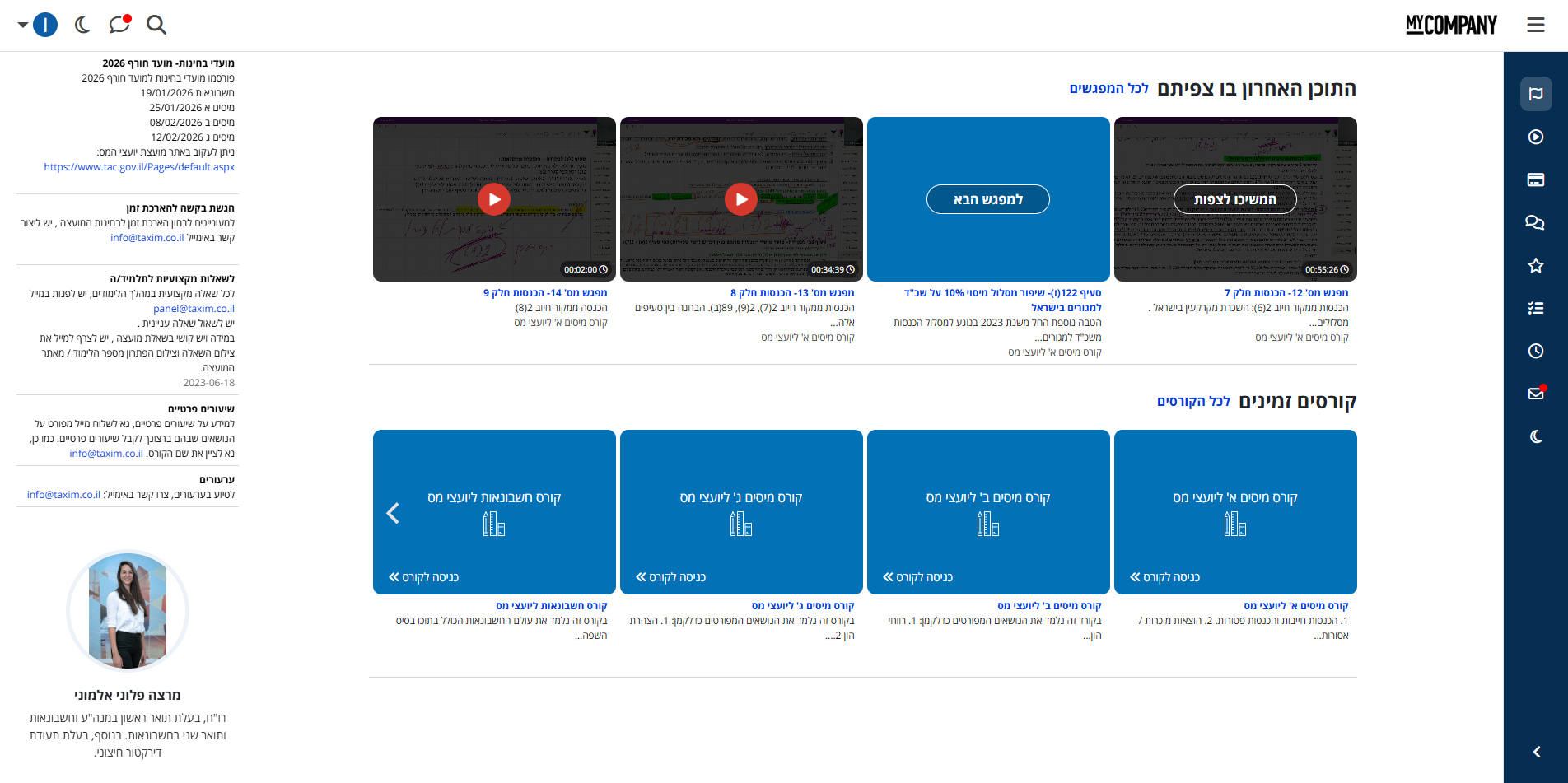Open the clock history icon in sidebar
The image size is (1568, 783).
tap(1535, 351)
